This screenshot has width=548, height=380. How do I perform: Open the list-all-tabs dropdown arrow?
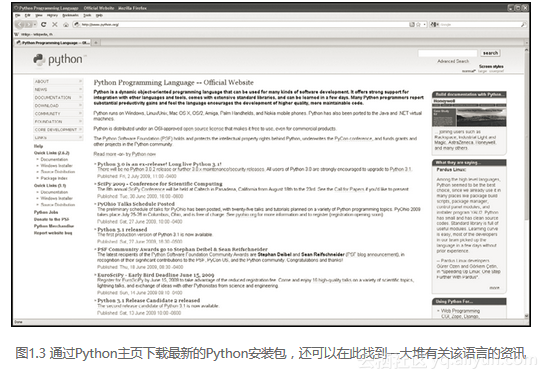pyautogui.click(x=526, y=43)
